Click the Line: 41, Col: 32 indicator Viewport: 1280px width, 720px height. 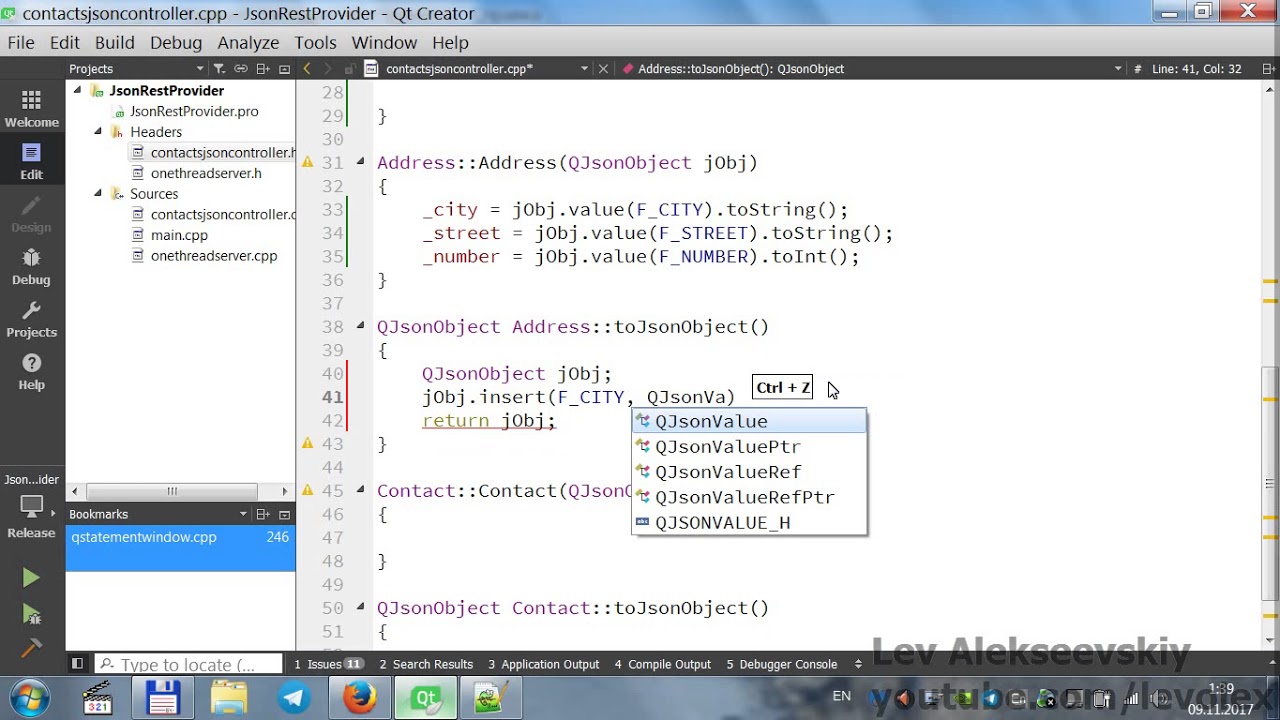tap(1197, 69)
